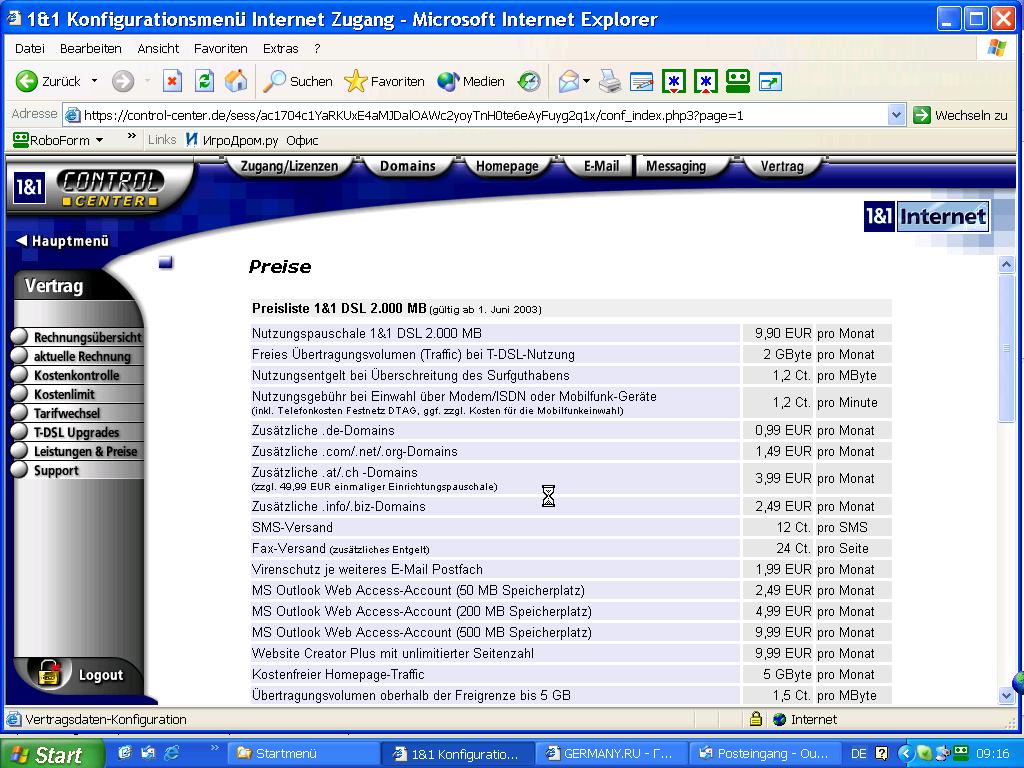Click the DE language indicator in tray
This screenshot has height=768, width=1024.
tap(858, 754)
